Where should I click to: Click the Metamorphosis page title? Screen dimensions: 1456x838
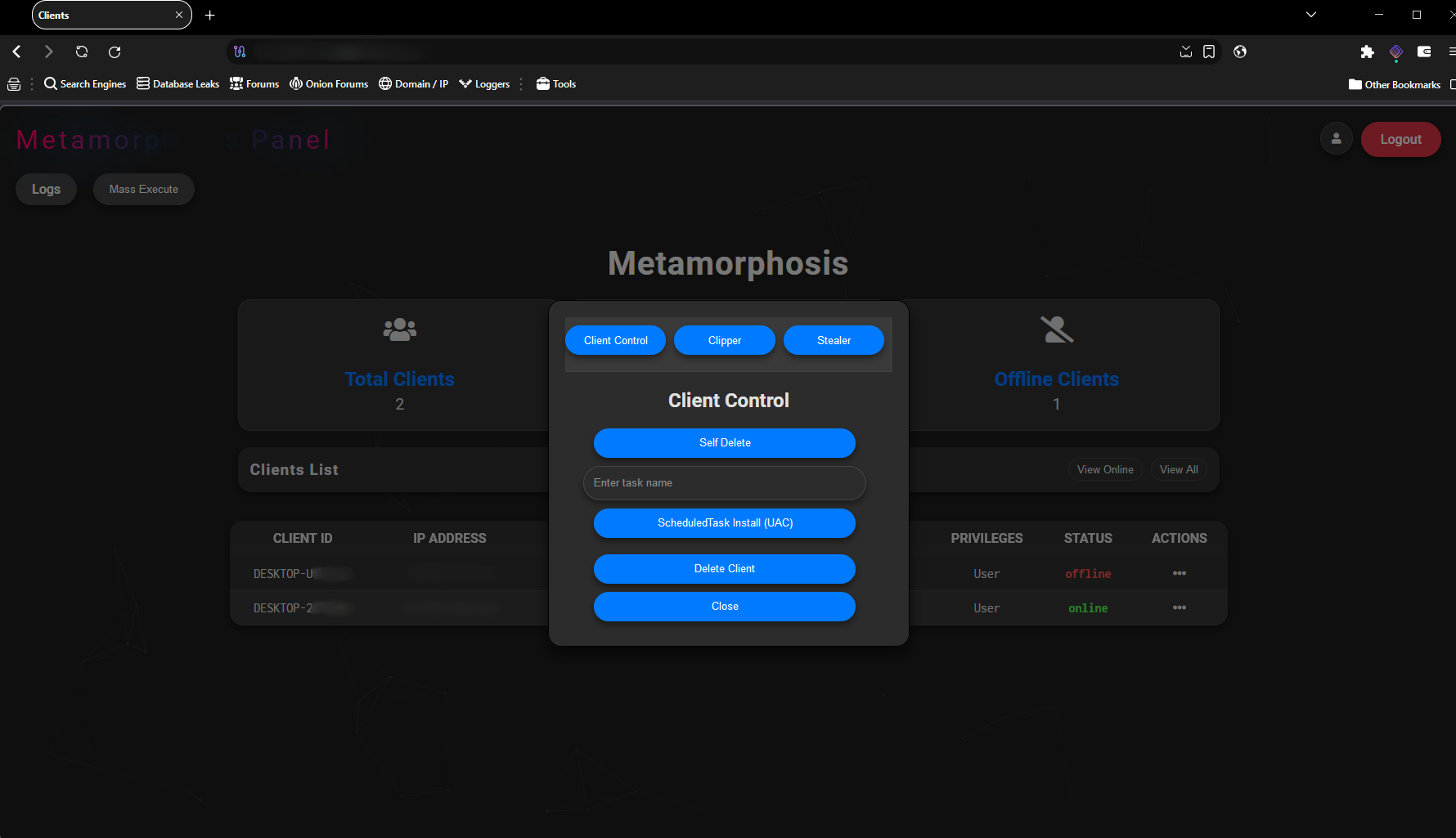tap(728, 263)
